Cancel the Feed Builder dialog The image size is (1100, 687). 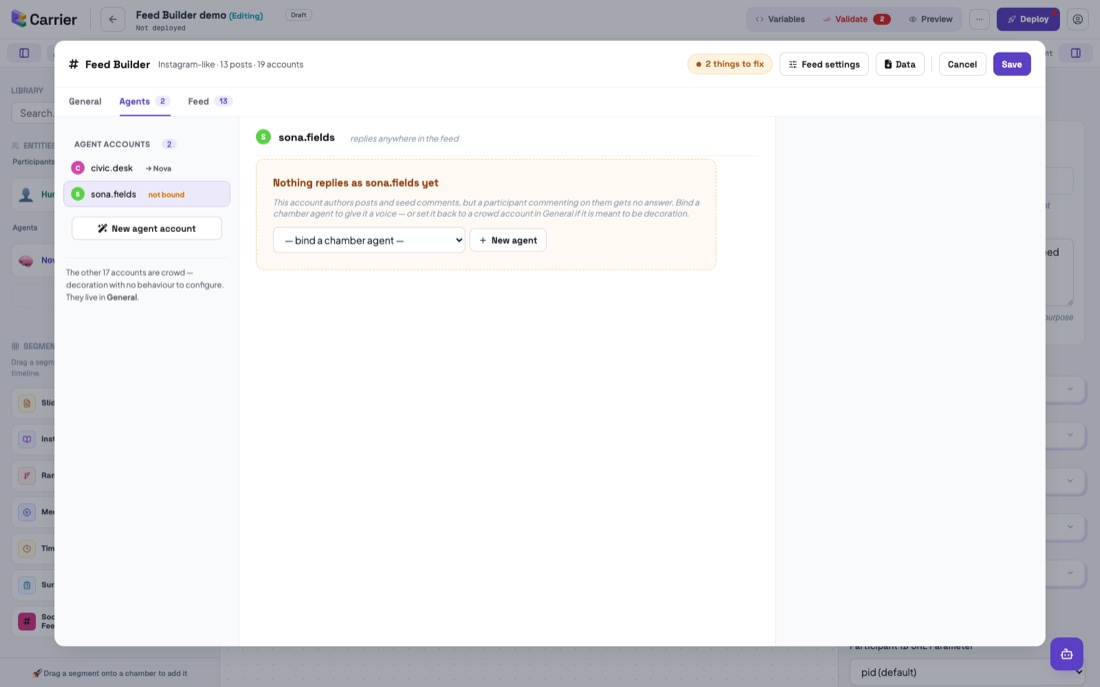[962, 64]
